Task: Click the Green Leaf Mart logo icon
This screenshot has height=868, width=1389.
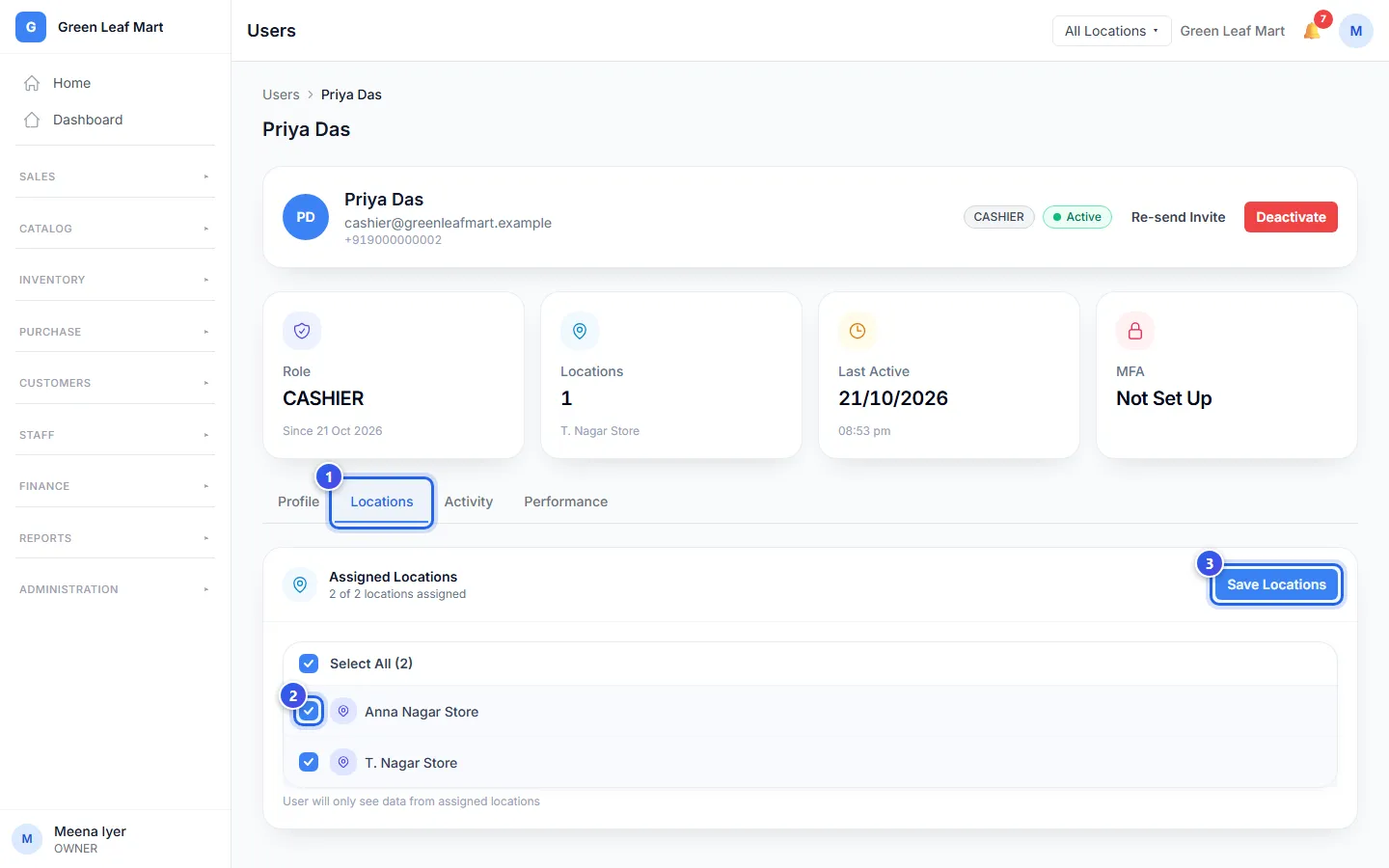Action: [31, 27]
